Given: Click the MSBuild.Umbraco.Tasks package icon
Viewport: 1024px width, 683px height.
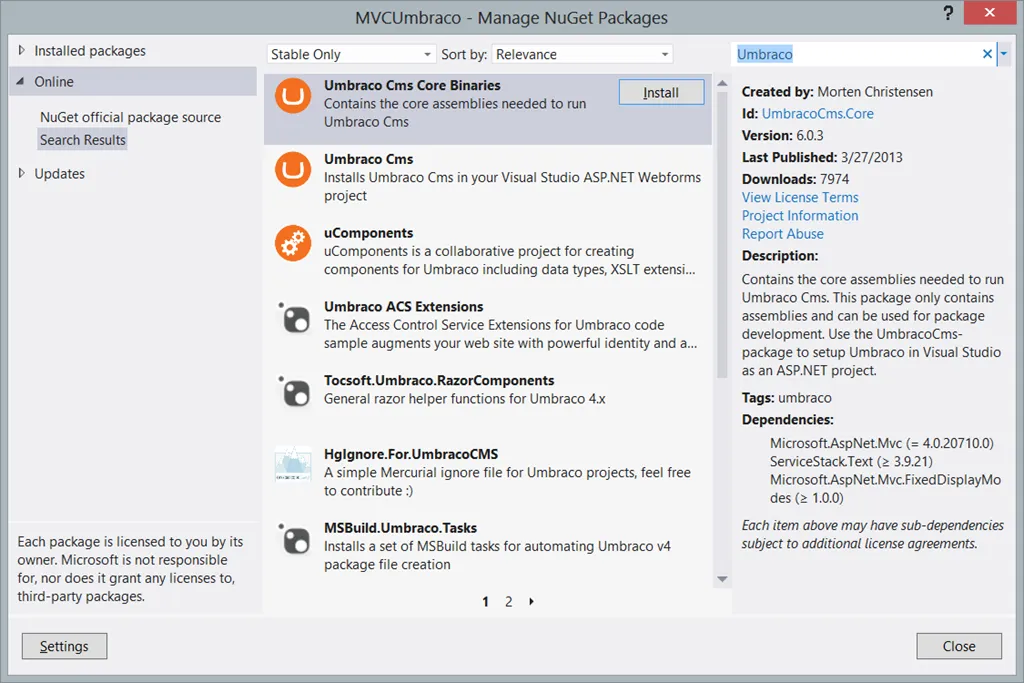Looking at the screenshot, I should click(x=293, y=539).
